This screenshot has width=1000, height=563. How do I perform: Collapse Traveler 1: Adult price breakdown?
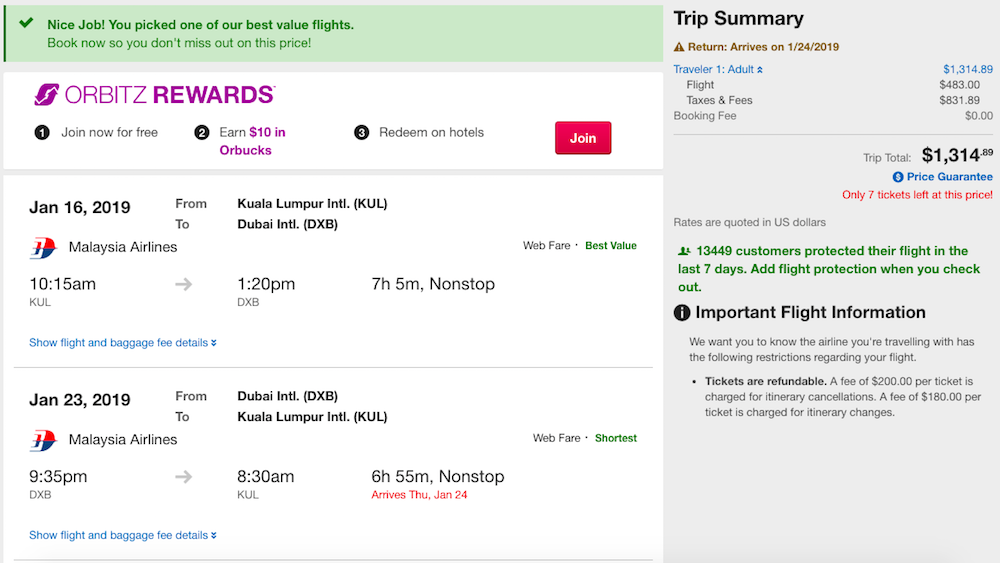718,69
